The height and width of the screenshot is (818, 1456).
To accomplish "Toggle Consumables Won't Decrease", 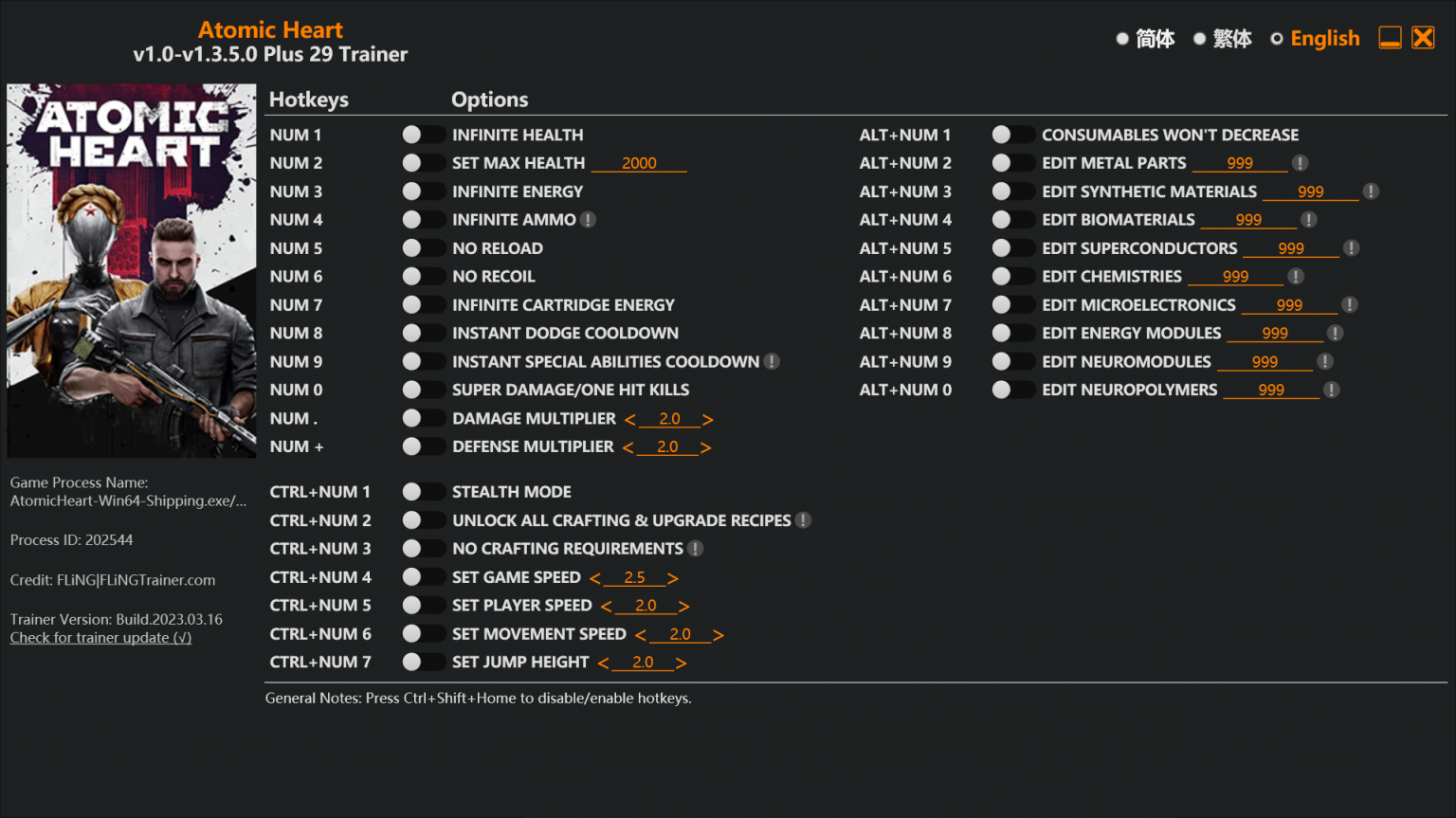I will pos(1012,135).
